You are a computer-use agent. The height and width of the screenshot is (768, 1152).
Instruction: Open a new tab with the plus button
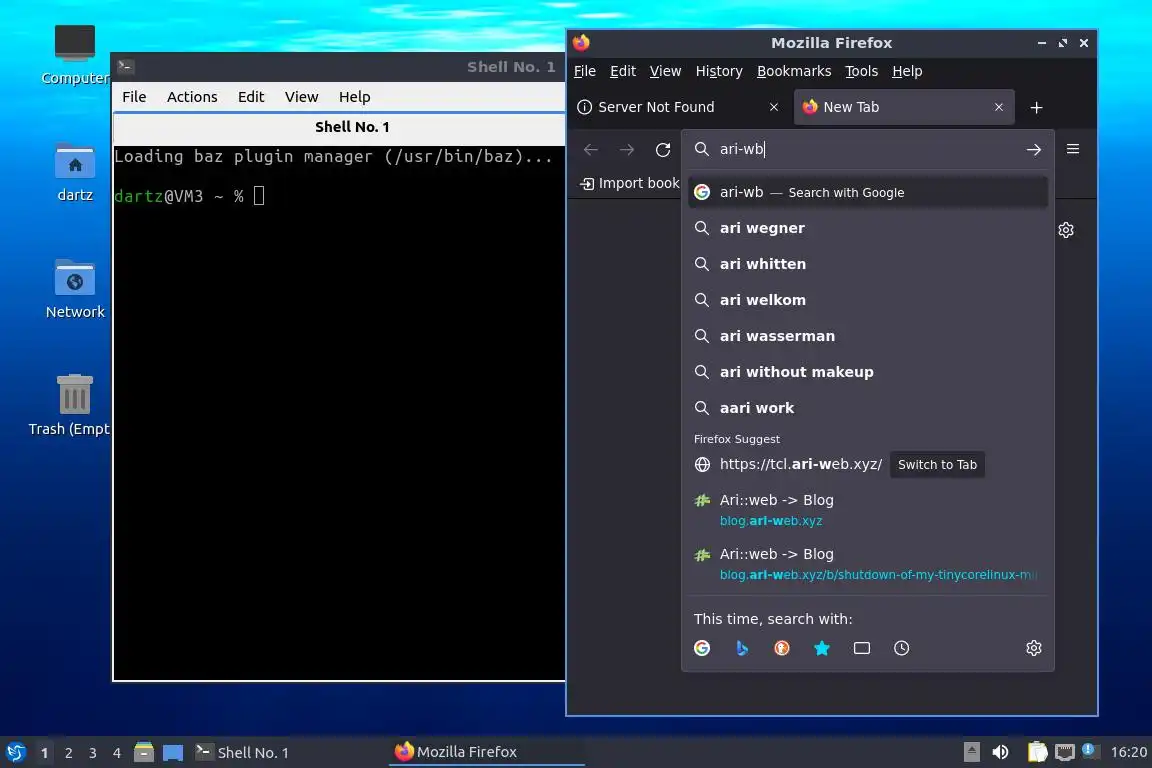point(1037,108)
